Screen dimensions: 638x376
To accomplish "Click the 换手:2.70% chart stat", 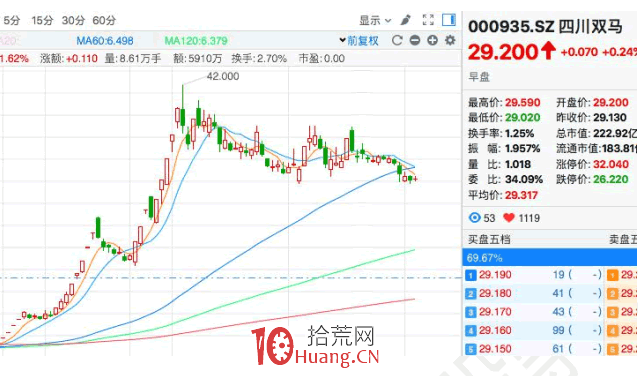I will tap(259, 59).
